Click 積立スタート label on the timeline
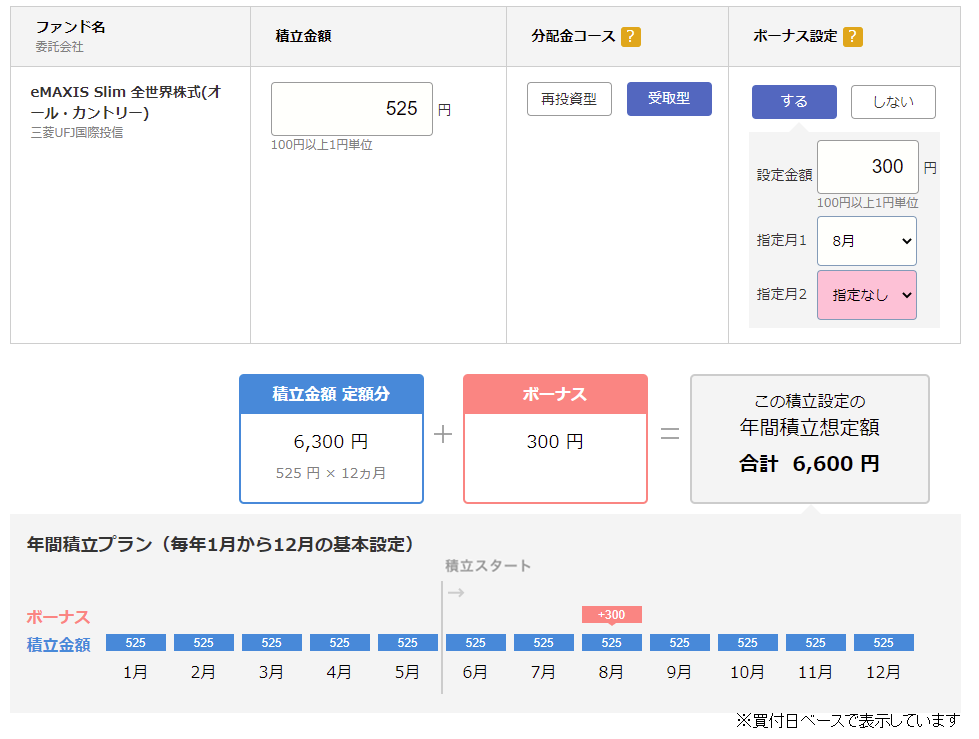This screenshot has height=739, width=979. pyautogui.click(x=488, y=566)
